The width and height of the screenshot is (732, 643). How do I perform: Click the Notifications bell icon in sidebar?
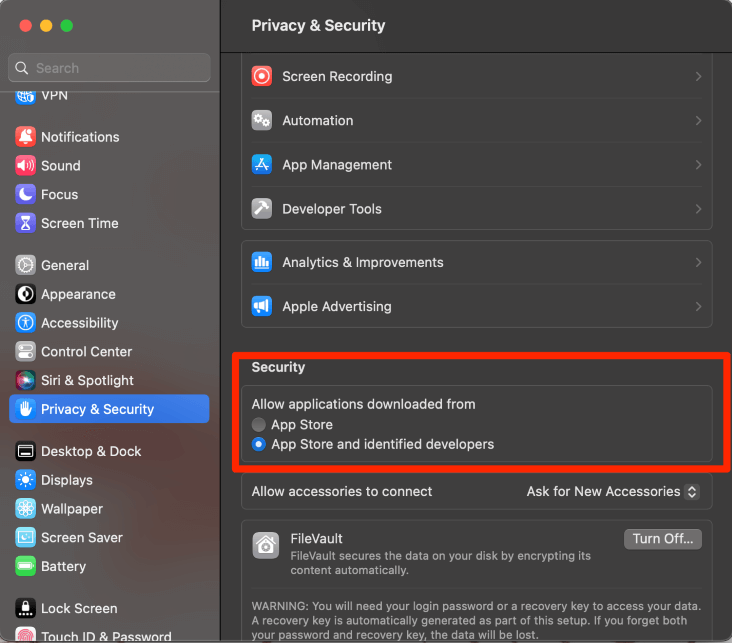click(25, 137)
